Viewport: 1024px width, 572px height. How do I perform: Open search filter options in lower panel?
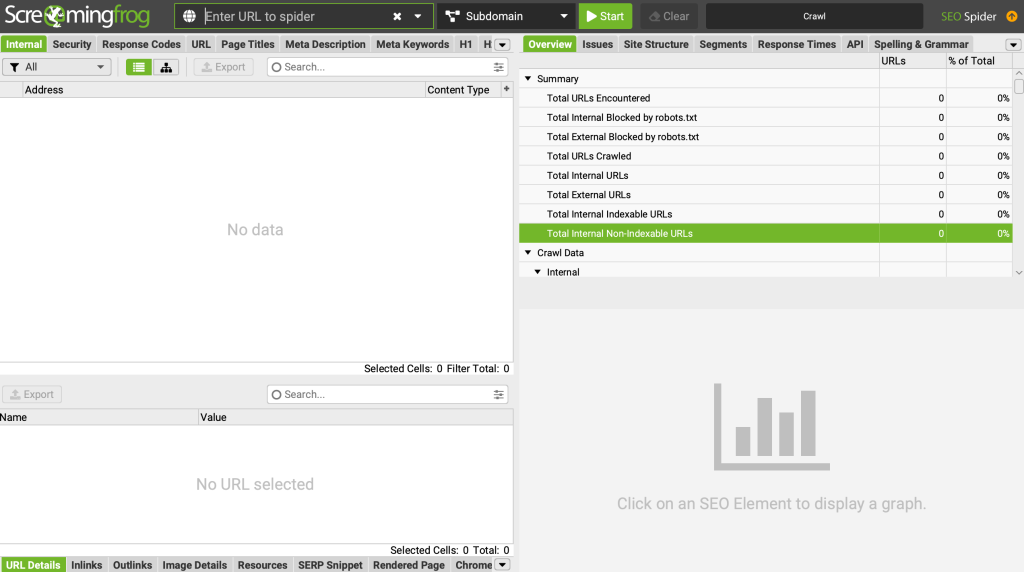(499, 395)
